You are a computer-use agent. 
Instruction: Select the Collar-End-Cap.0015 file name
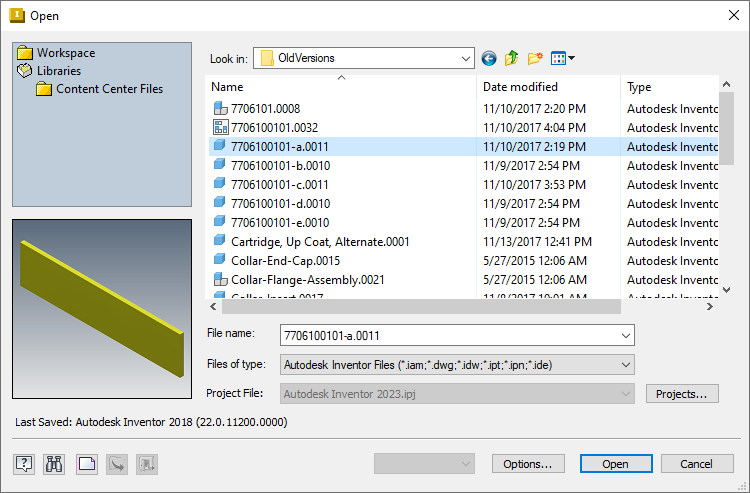(286, 261)
